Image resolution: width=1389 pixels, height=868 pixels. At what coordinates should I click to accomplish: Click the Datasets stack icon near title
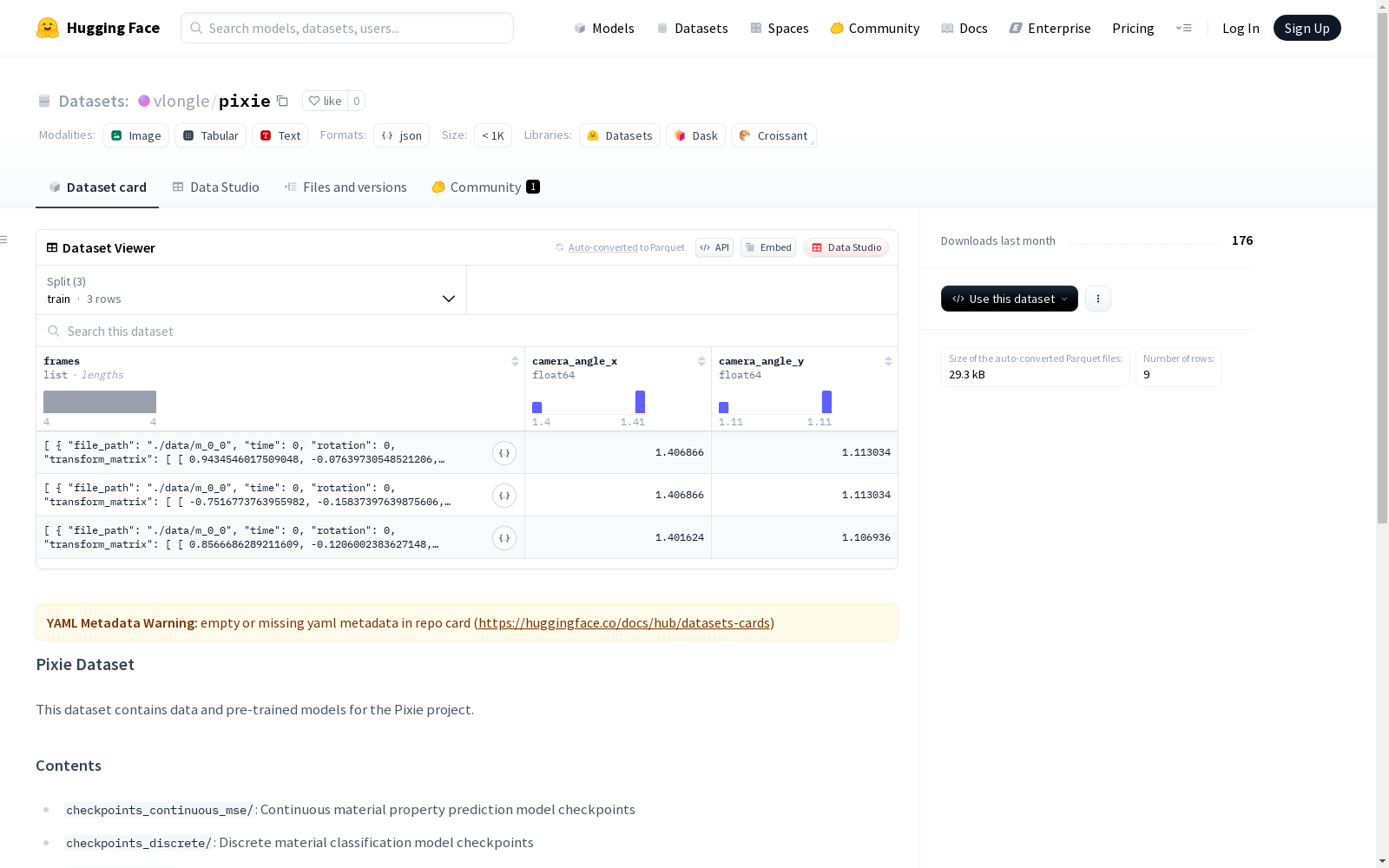44,102
